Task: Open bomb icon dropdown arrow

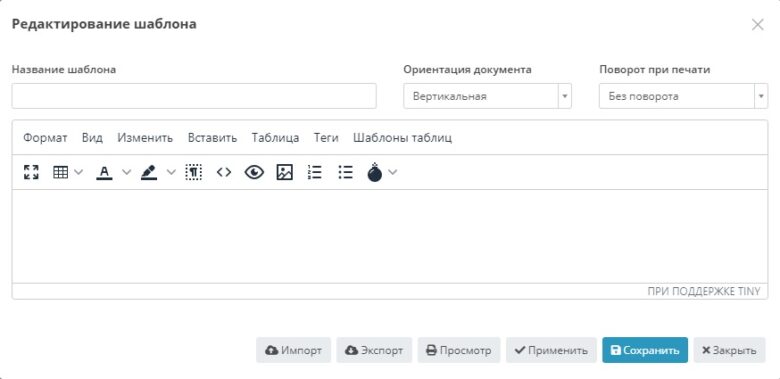Action: pyautogui.click(x=393, y=172)
